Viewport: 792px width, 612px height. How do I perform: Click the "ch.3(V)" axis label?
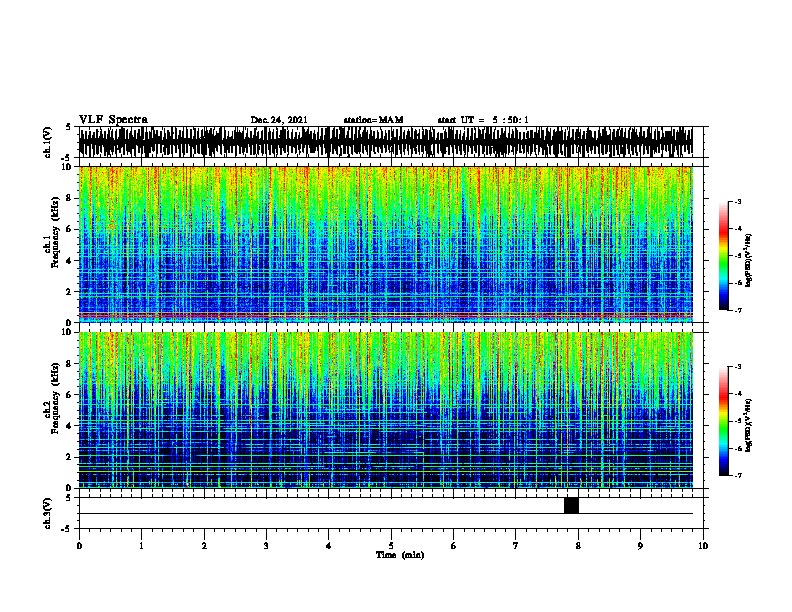(x=48, y=513)
